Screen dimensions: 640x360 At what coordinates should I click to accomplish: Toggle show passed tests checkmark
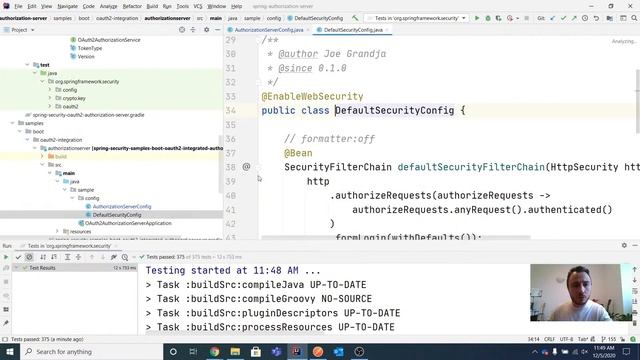pyautogui.click(x=18, y=257)
